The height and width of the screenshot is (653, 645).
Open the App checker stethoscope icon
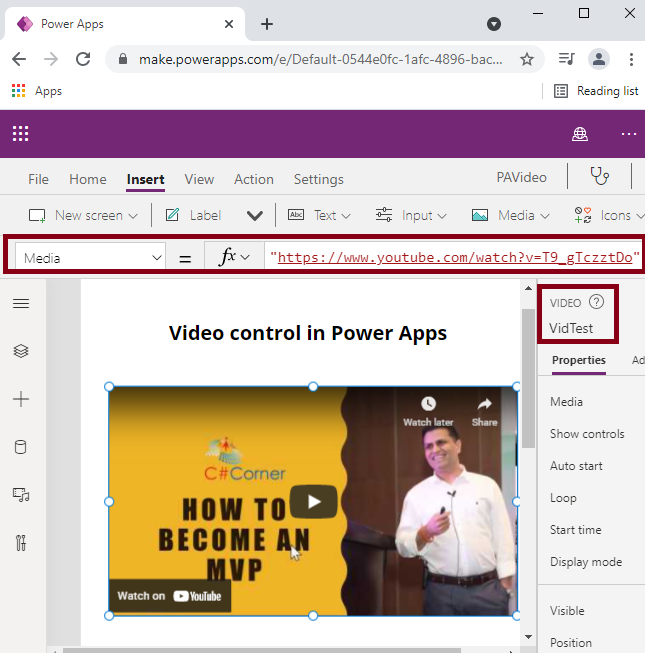pos(600,176)
